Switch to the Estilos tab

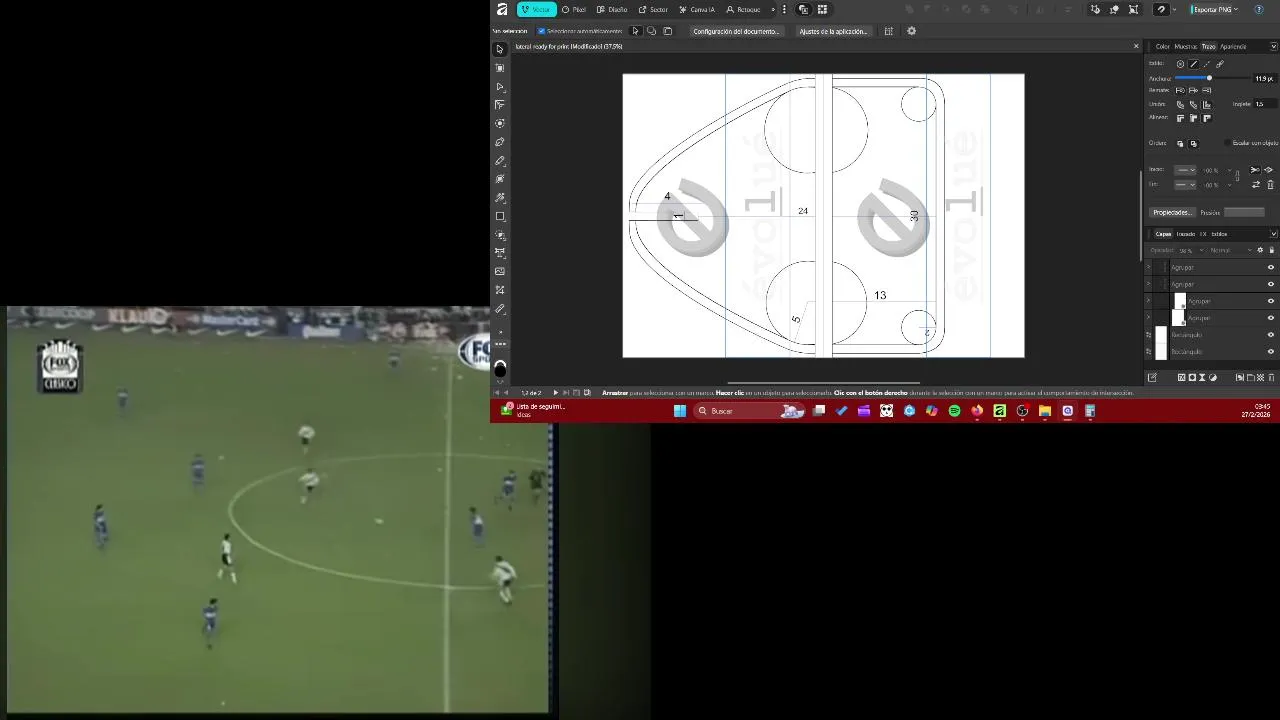coord(1219,234)
